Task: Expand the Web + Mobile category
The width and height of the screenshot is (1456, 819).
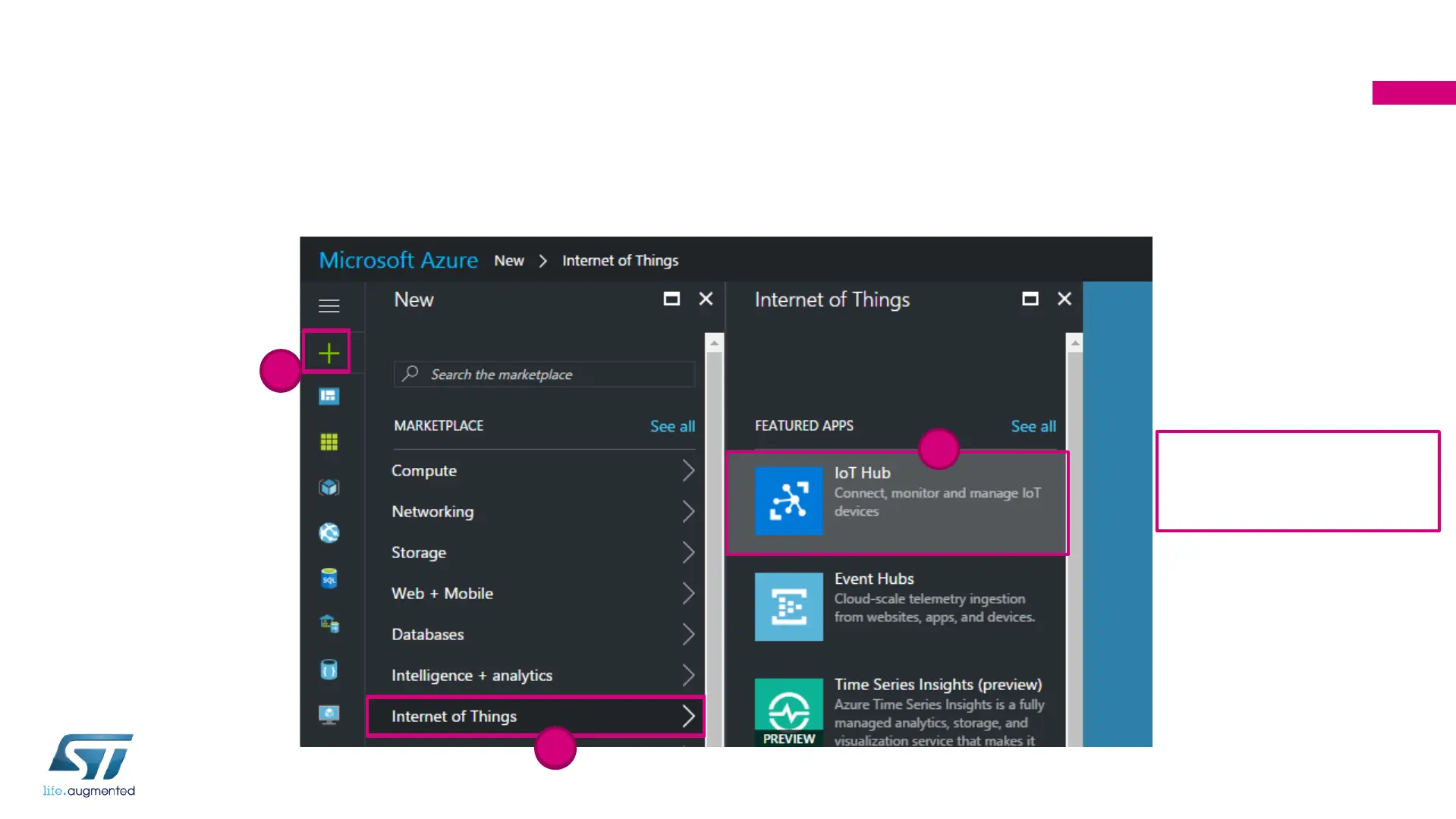Action: 543,594
